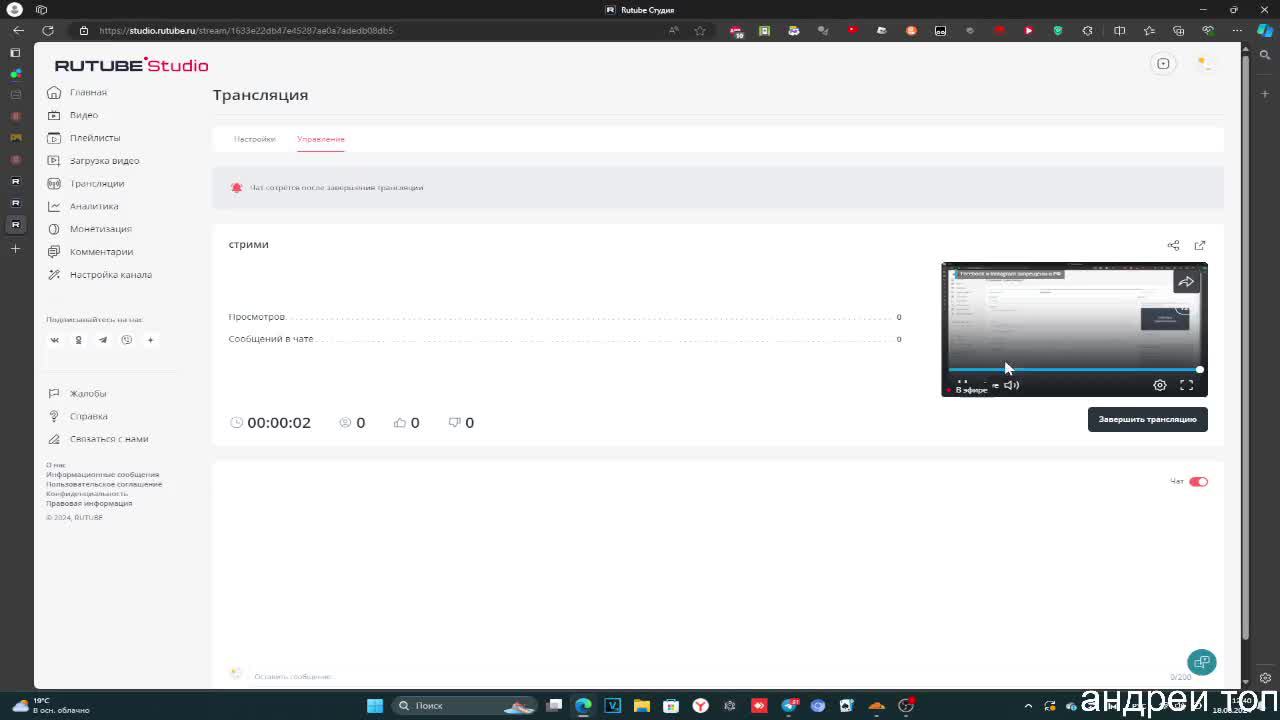Open Пользовательское соглашение link
The height and width of the screenshot is (720, 1280).
(104, 484)
